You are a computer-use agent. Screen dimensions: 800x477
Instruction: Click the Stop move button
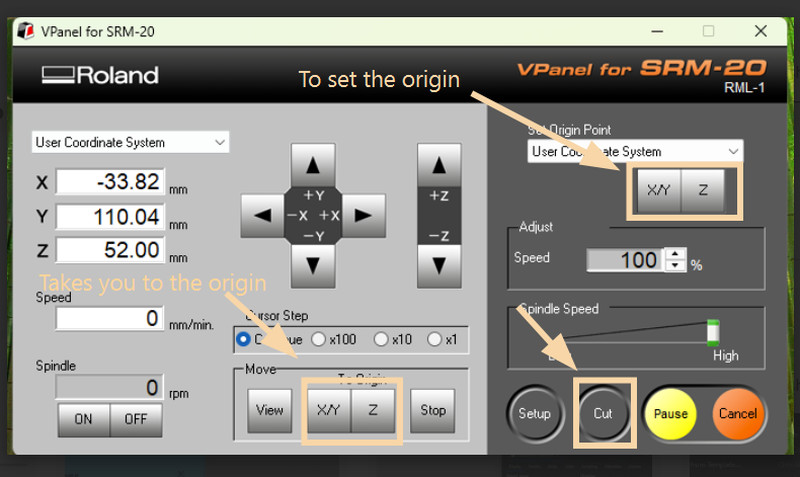pos(433,410)
